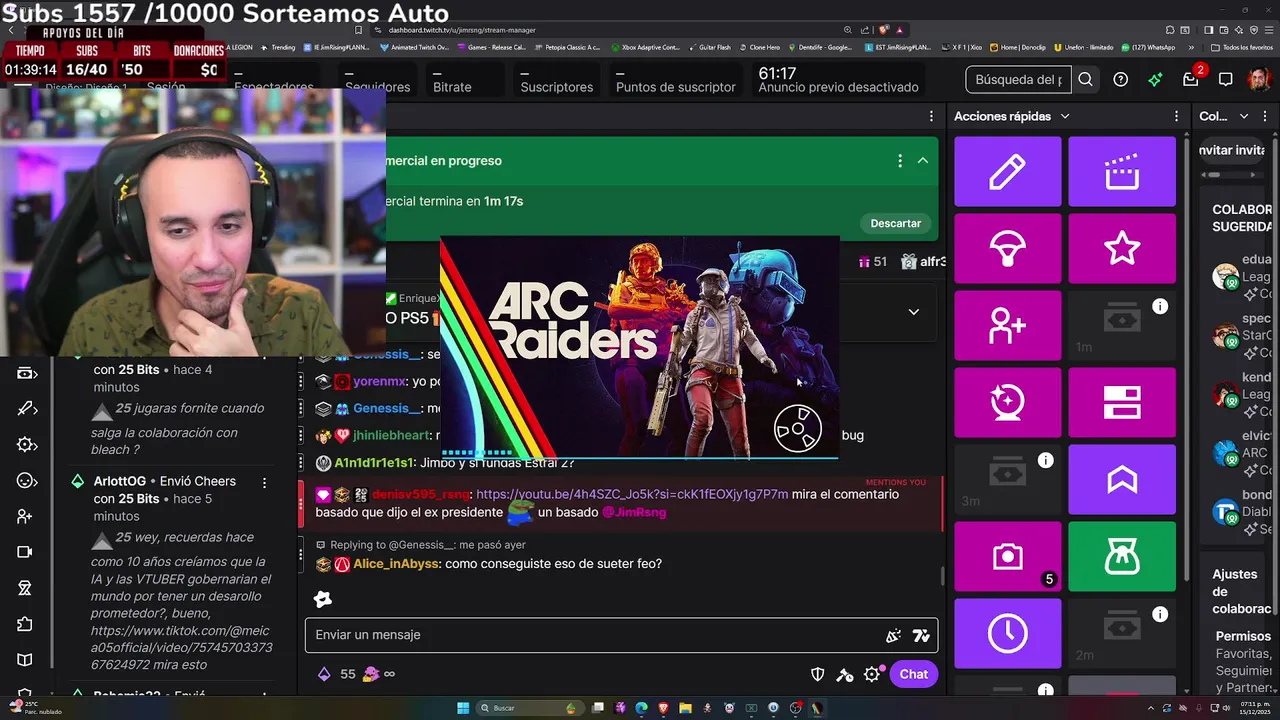The height and width of the screenshot is (720, 1280).
Task: Open the inbox with 2 notifications
Action: (x=1191, y=79)
